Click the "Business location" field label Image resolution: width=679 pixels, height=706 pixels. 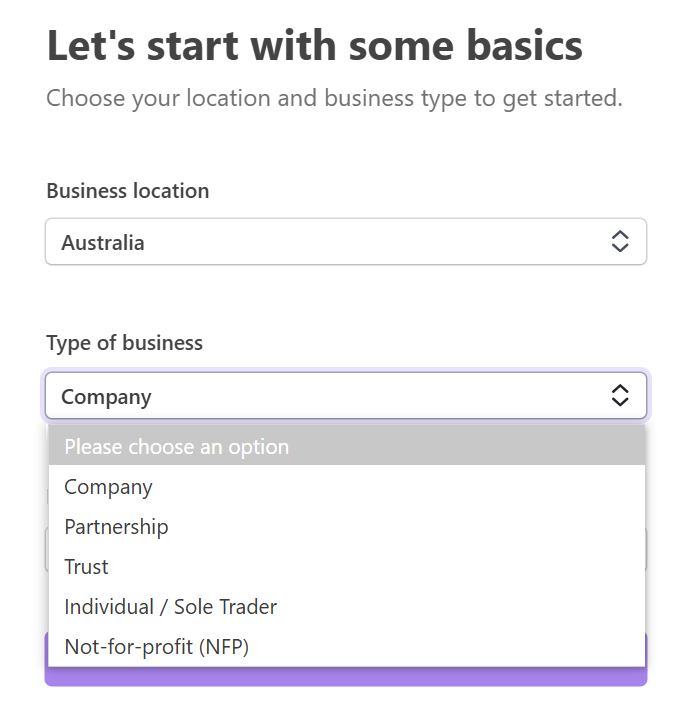128,190
